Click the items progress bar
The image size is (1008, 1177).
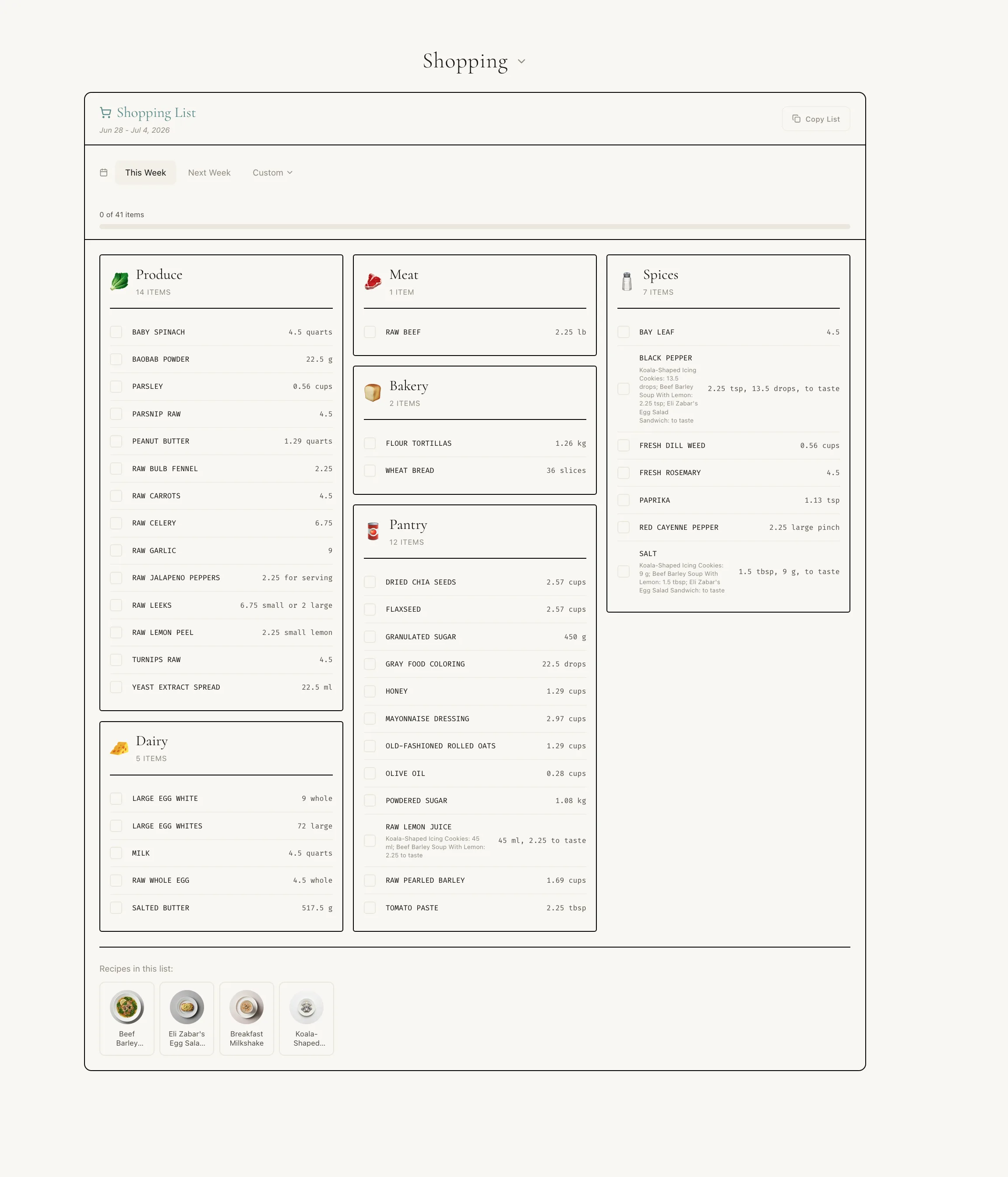[x=475, y=227]
